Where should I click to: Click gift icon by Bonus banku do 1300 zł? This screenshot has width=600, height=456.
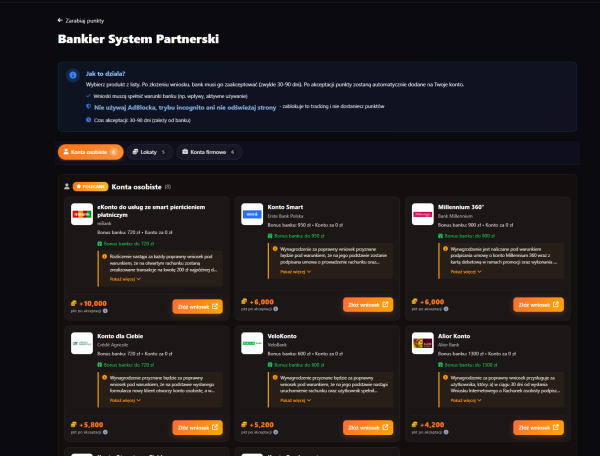point(440,365)
